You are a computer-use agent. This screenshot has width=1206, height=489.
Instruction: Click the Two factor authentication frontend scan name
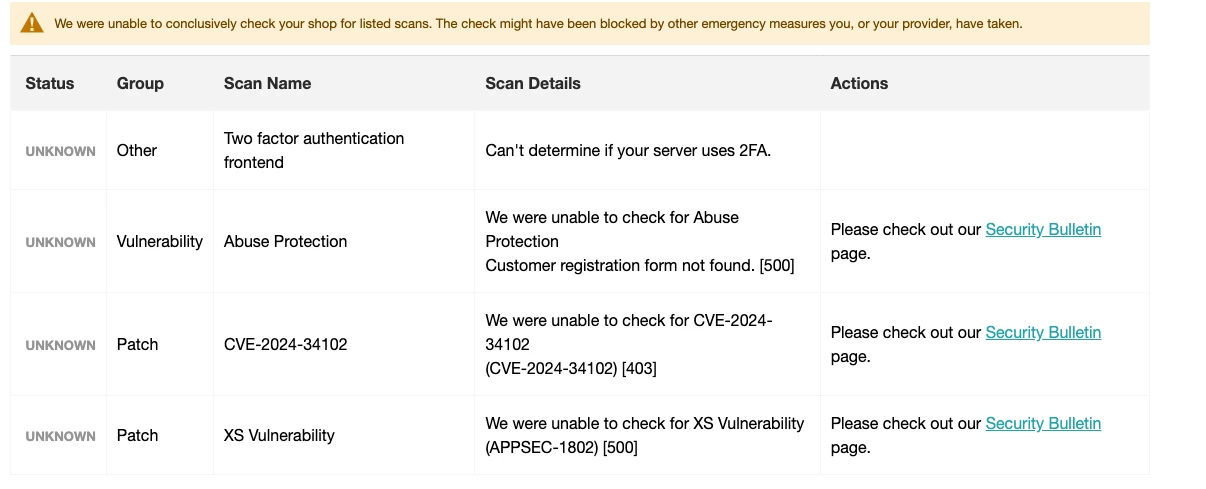tap(313, 150)
